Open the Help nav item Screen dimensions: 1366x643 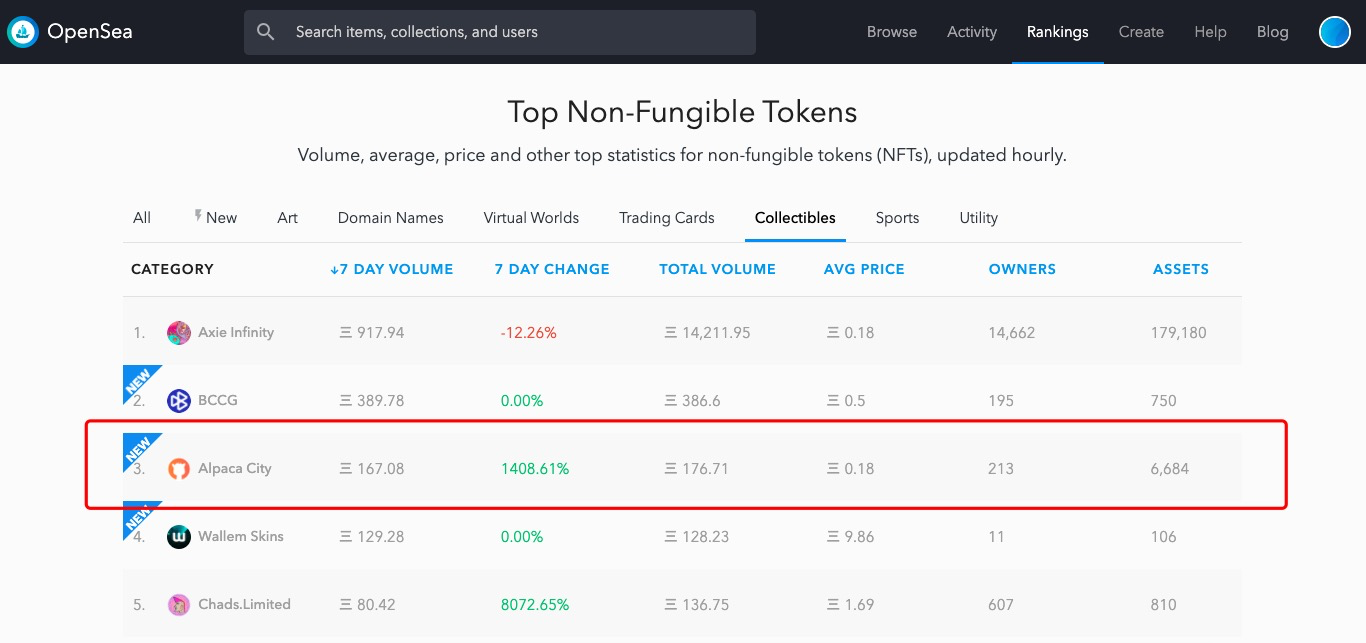click(1210, 32)
